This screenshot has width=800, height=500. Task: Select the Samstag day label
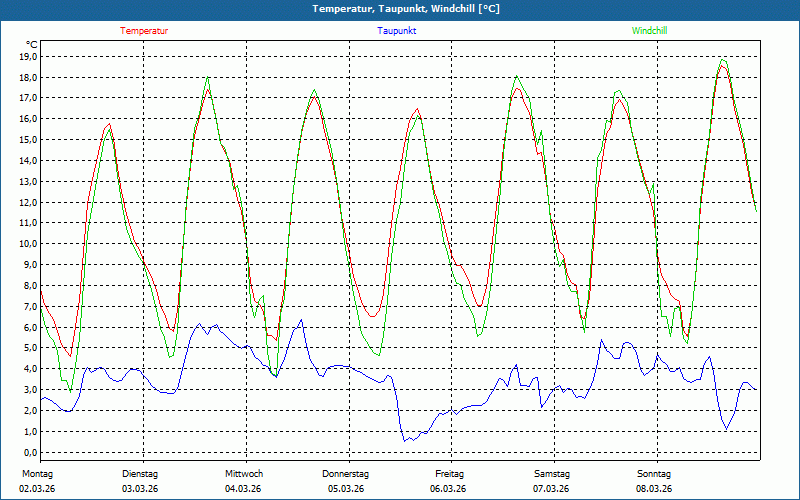pyautogui.click(x=552, y=474)
